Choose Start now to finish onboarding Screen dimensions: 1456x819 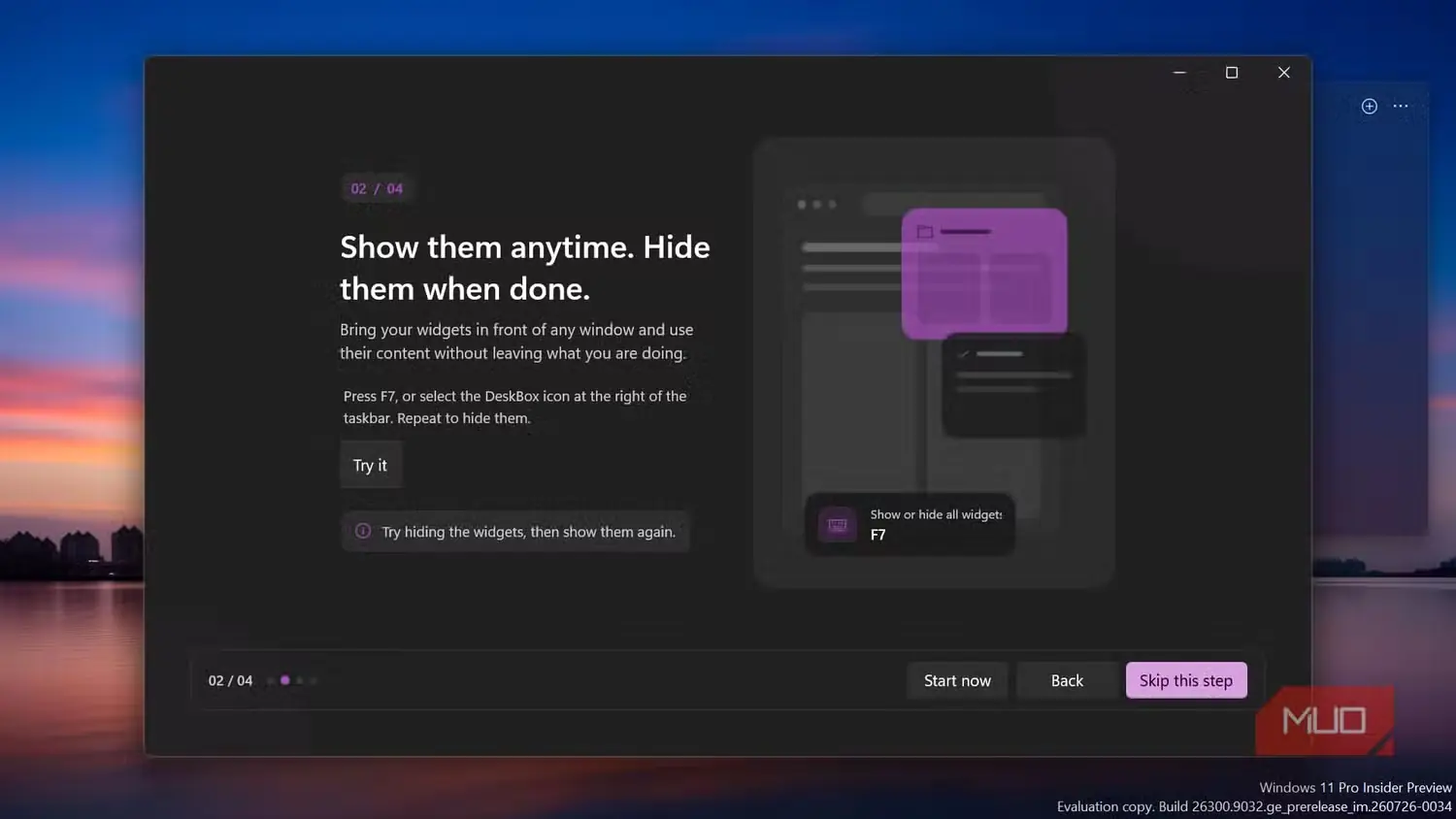(x=957, y=680)
